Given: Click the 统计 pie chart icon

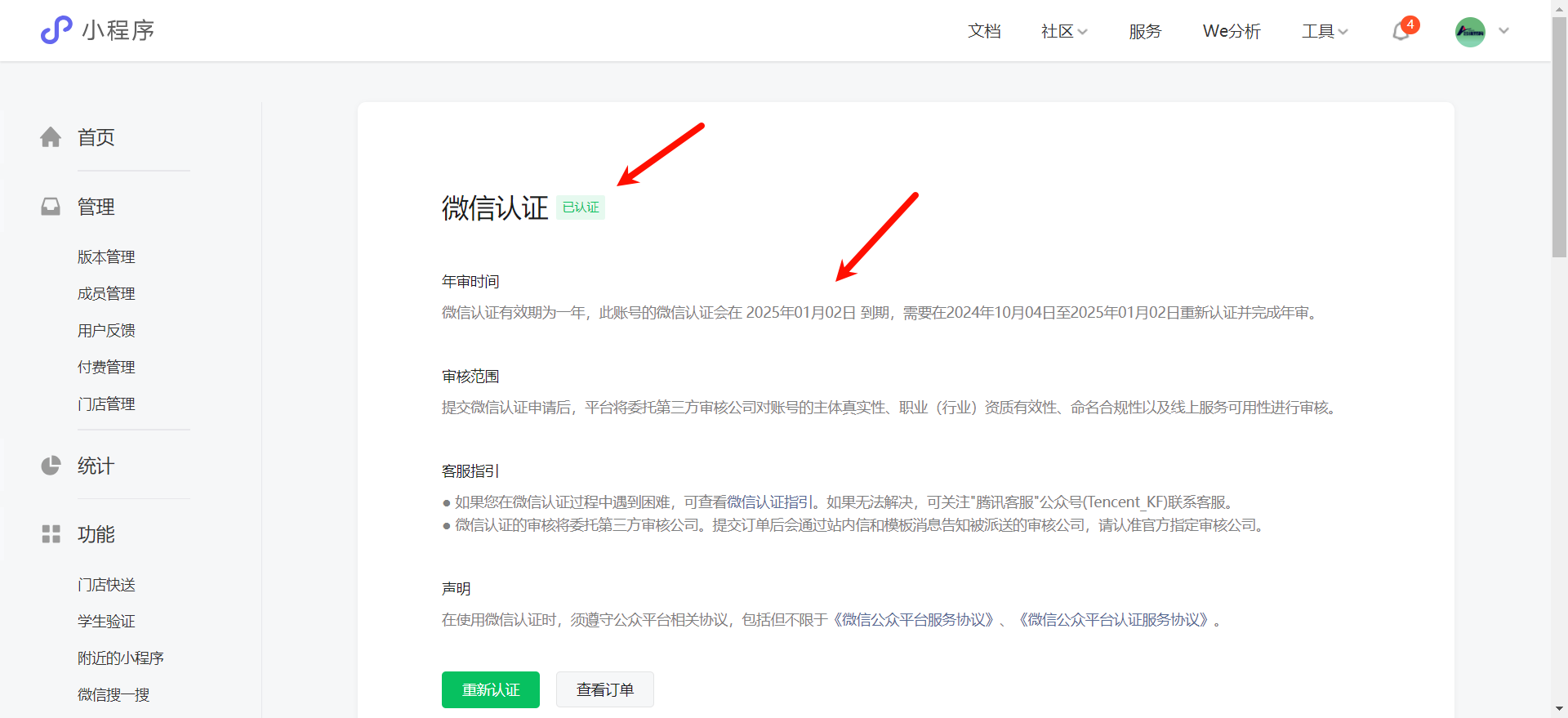Looking at the screenshot, I should coord(51,466).
